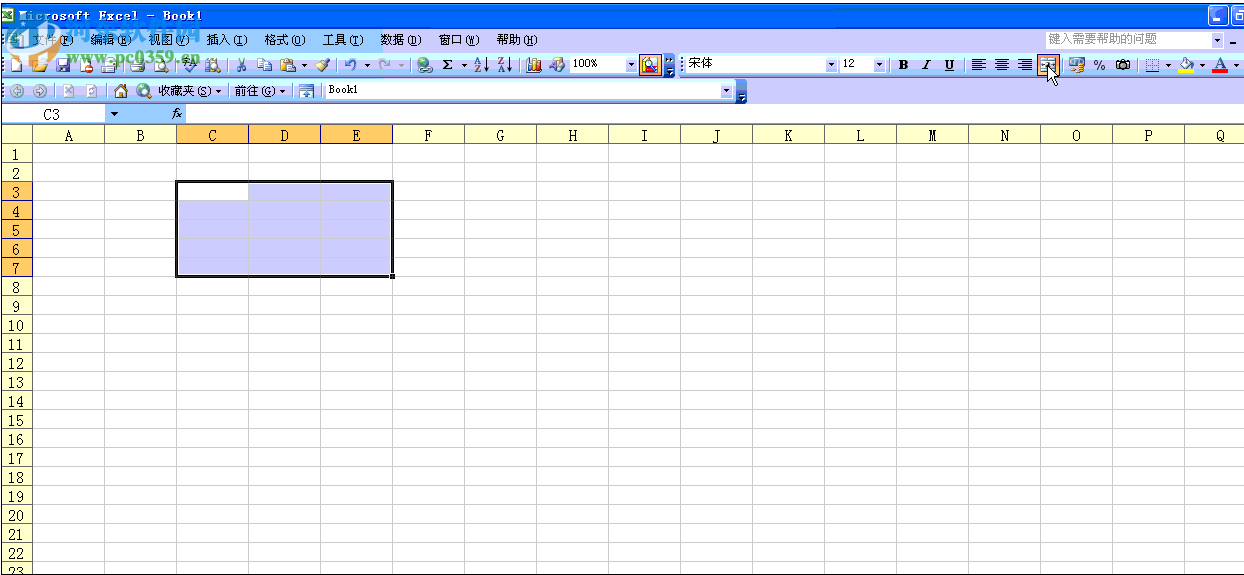
Task: Expand the Name Box dropdown arrow
Action: pyautogui.click(x=114, y=114)
